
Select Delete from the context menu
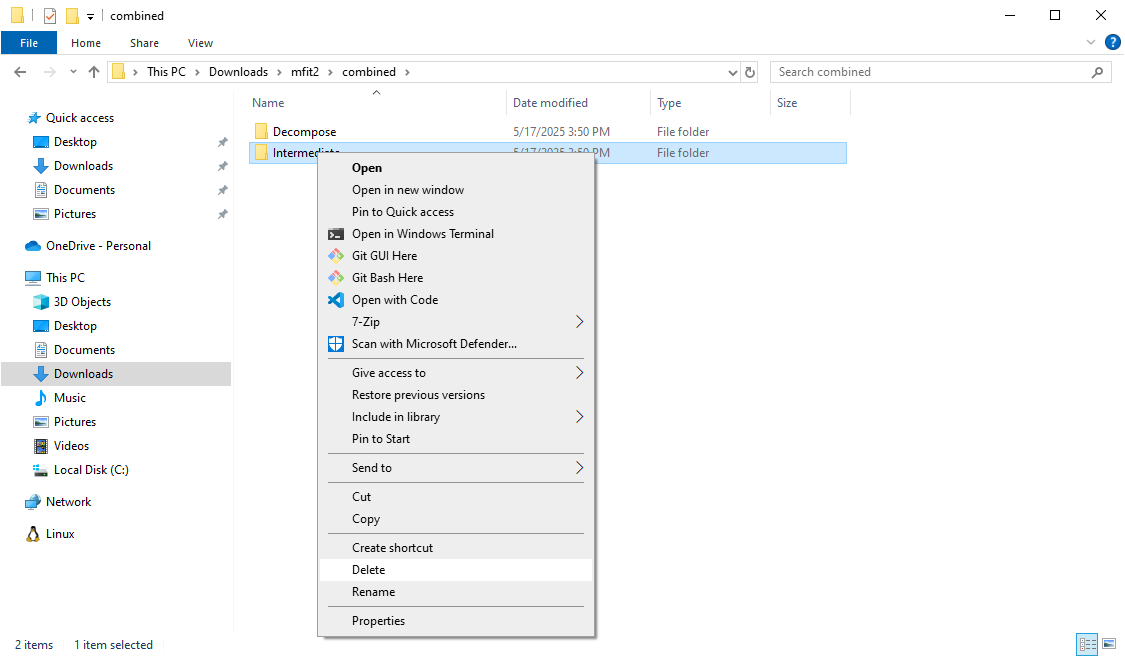pyautogui.click(x=369, y=569)
